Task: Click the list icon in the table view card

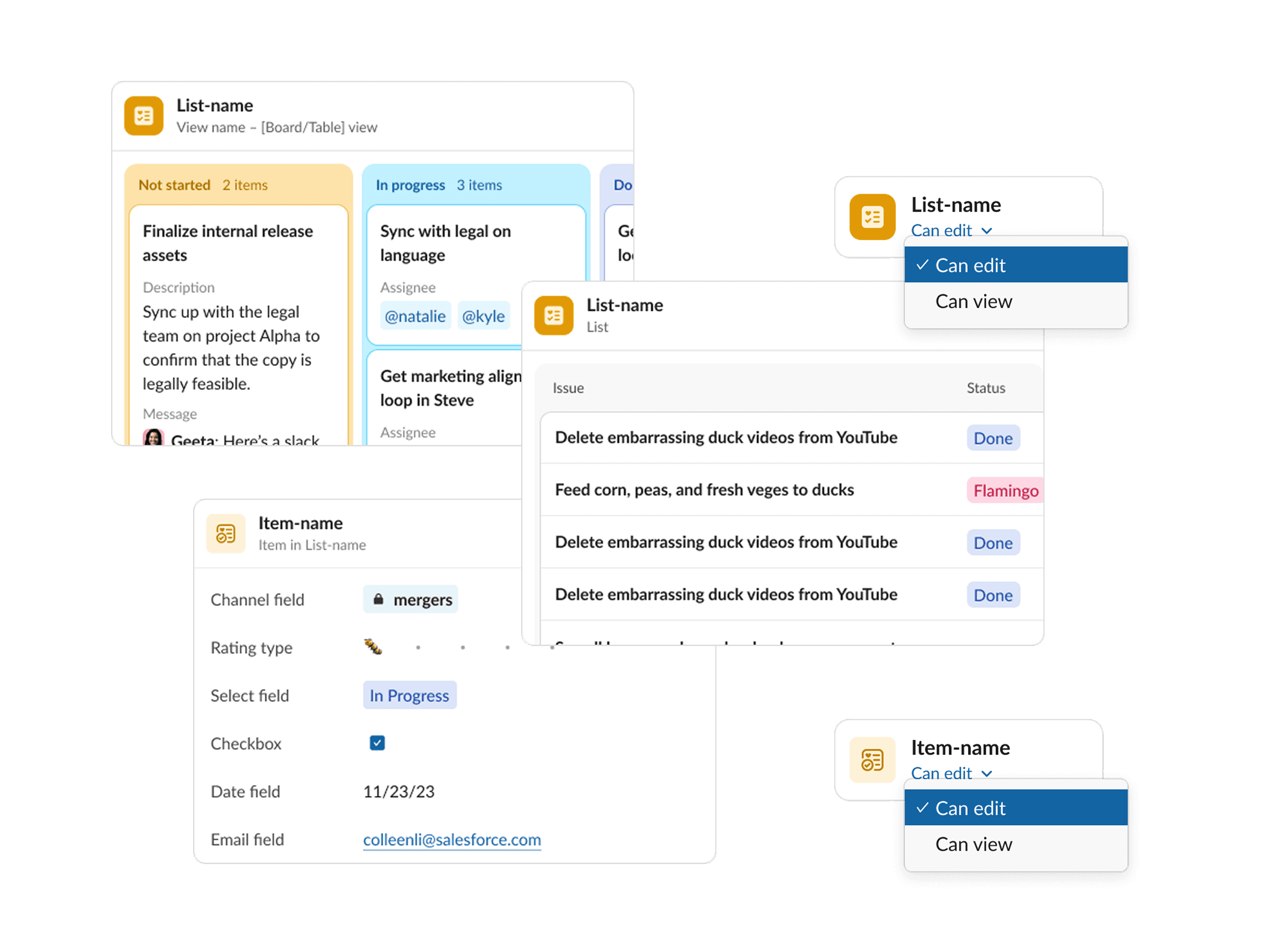Action: 553,315
